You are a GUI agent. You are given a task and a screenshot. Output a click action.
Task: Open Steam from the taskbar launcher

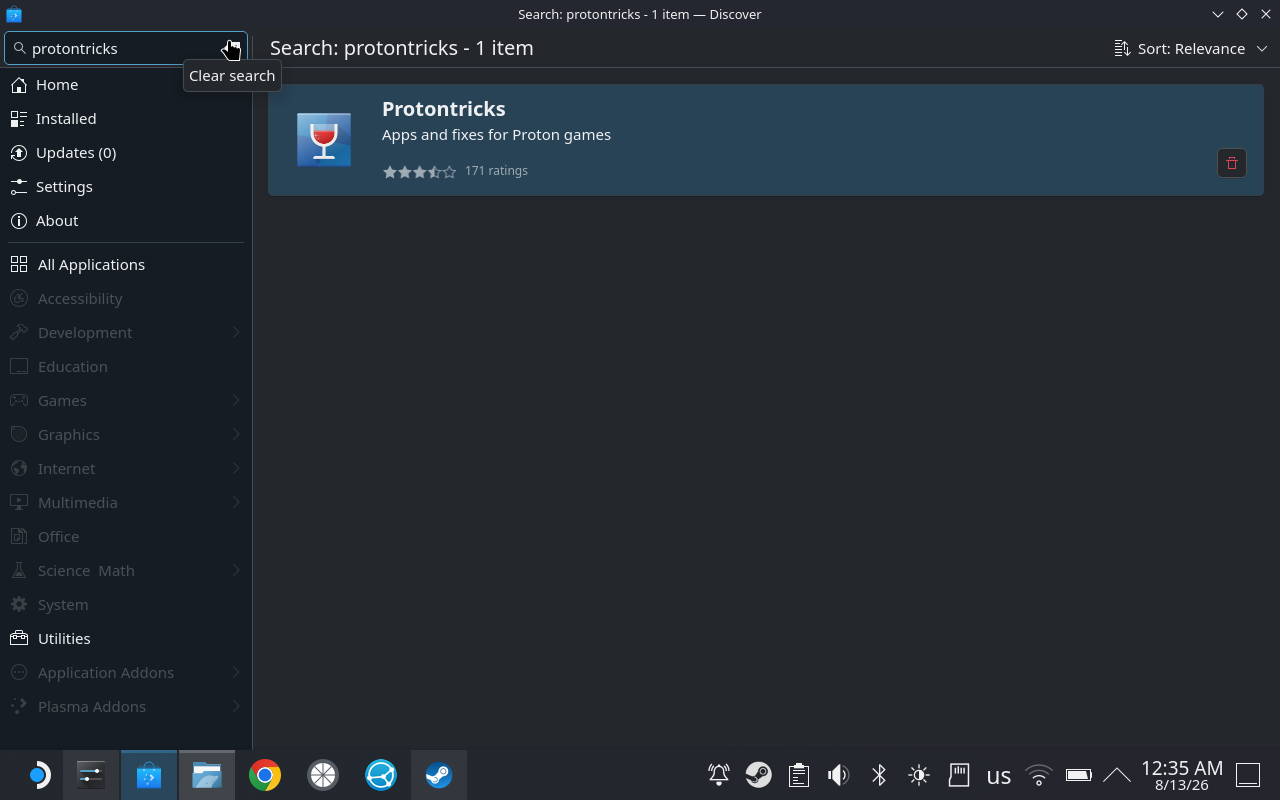pyautogui.click(x=439, y=775)
